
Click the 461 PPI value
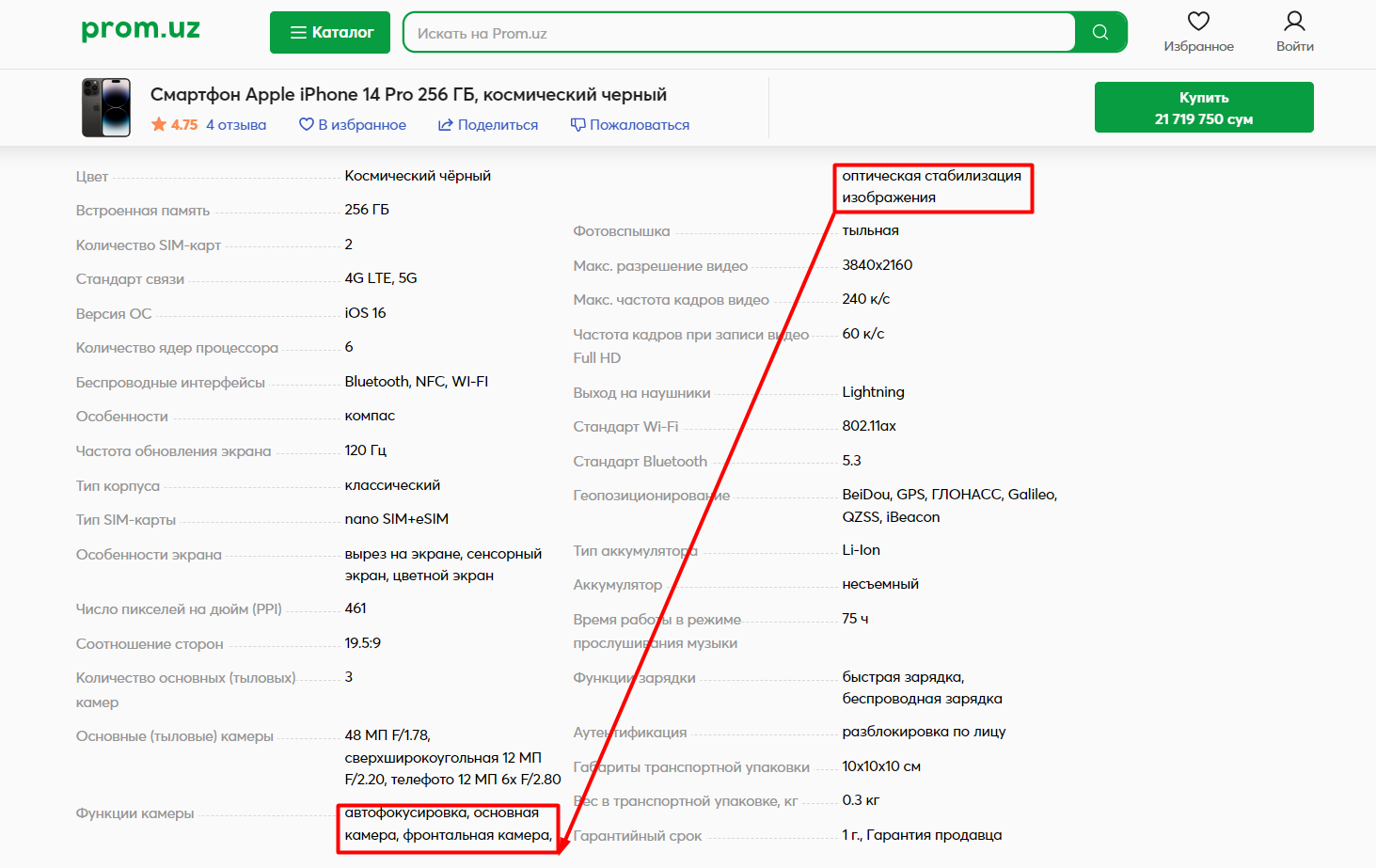point(356,608)
